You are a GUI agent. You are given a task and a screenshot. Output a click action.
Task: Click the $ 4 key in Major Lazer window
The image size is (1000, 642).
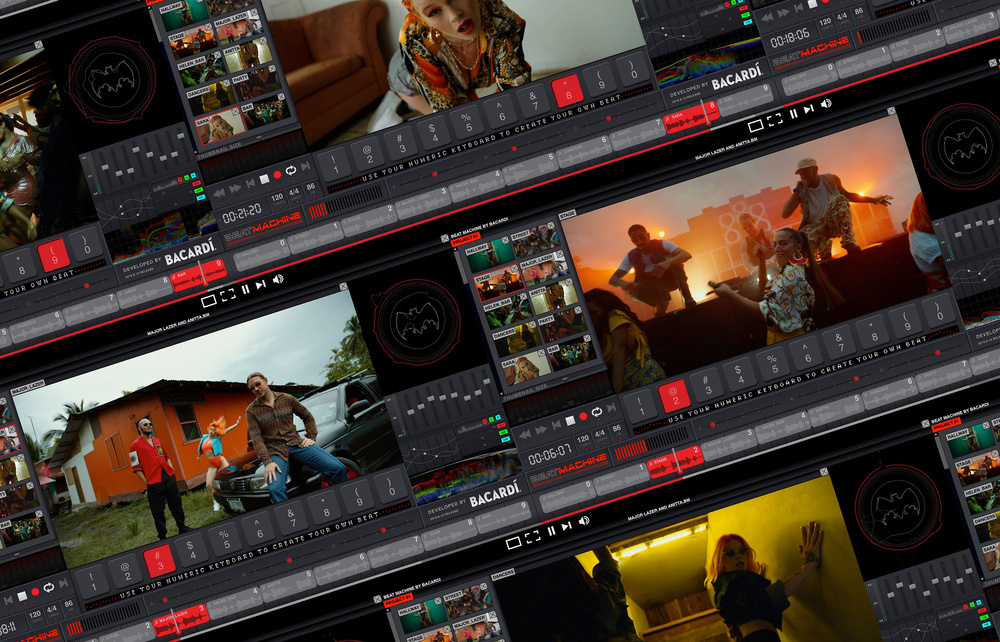[191, 548]
